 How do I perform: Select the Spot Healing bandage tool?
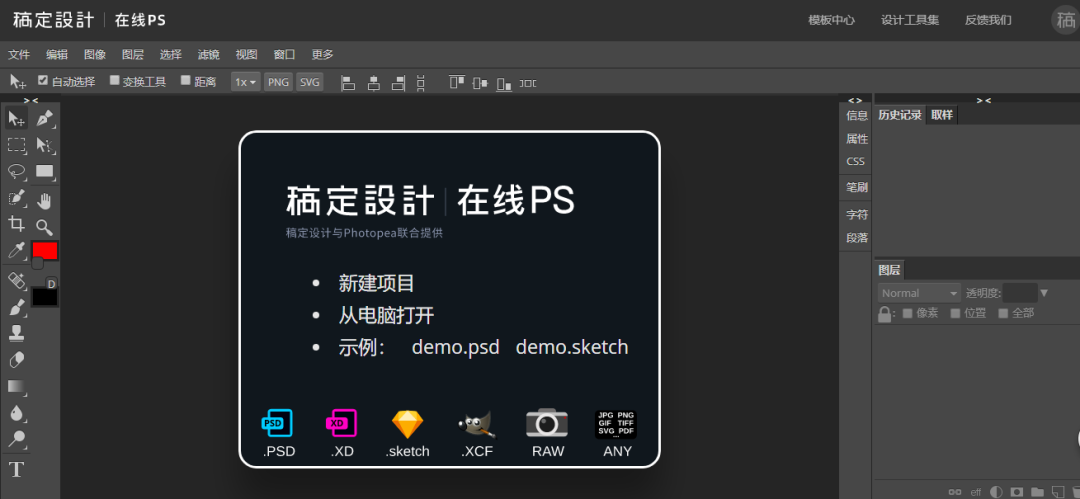point(17,281)
